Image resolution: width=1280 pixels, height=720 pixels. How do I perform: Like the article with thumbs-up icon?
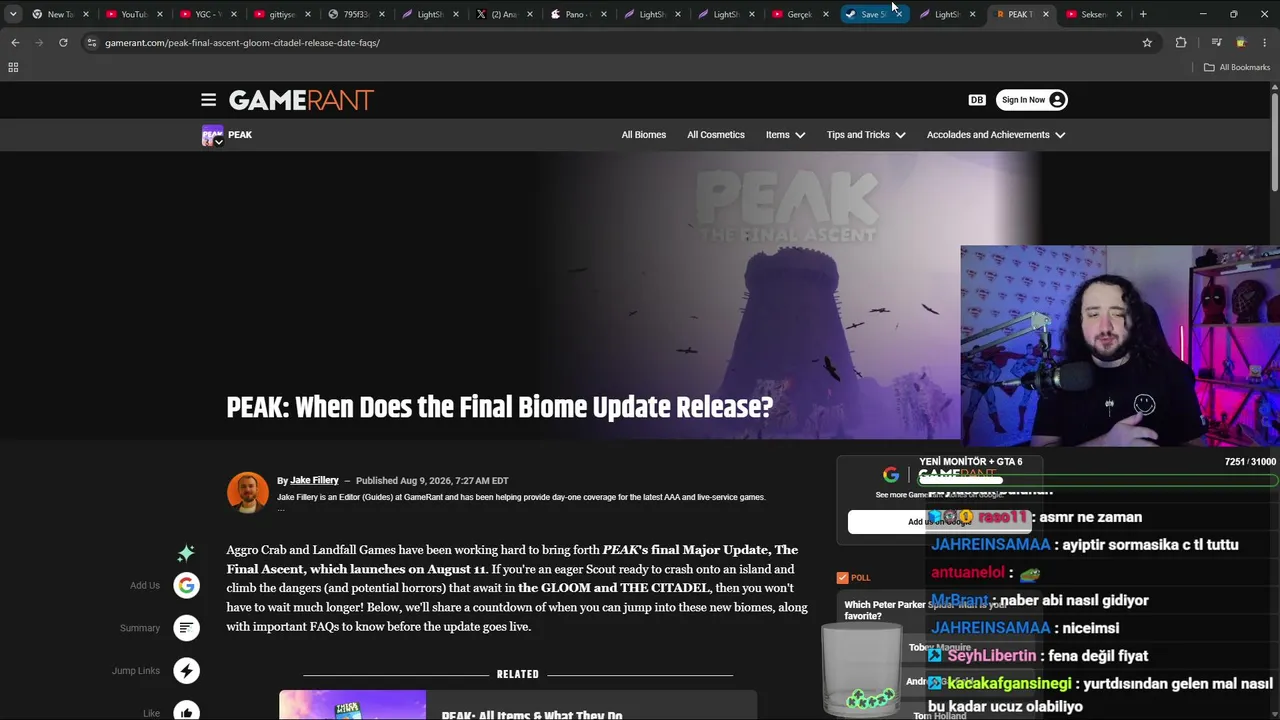(x=186, y=711)
